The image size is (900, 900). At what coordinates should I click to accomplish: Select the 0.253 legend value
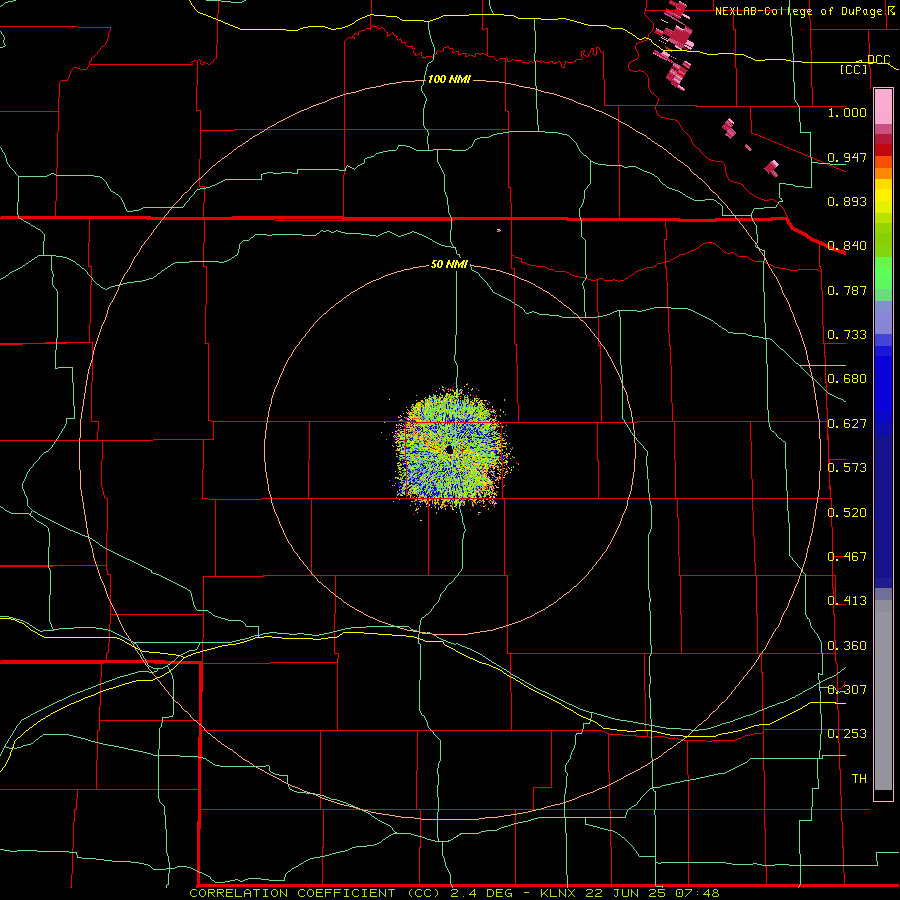pos(847,734)
